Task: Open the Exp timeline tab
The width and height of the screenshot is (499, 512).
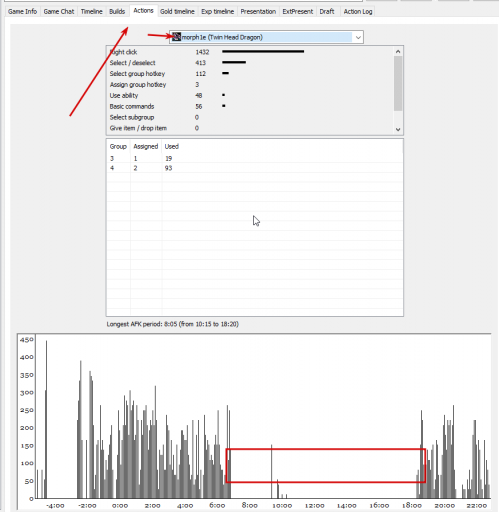Action: (217, 11)
